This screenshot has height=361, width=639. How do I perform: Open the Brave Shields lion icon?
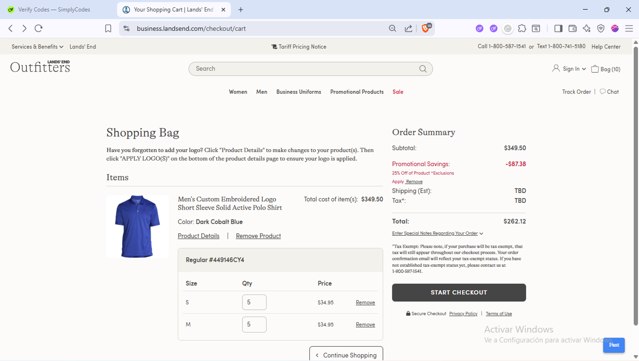pyautogui.click(x=426, y=28)
